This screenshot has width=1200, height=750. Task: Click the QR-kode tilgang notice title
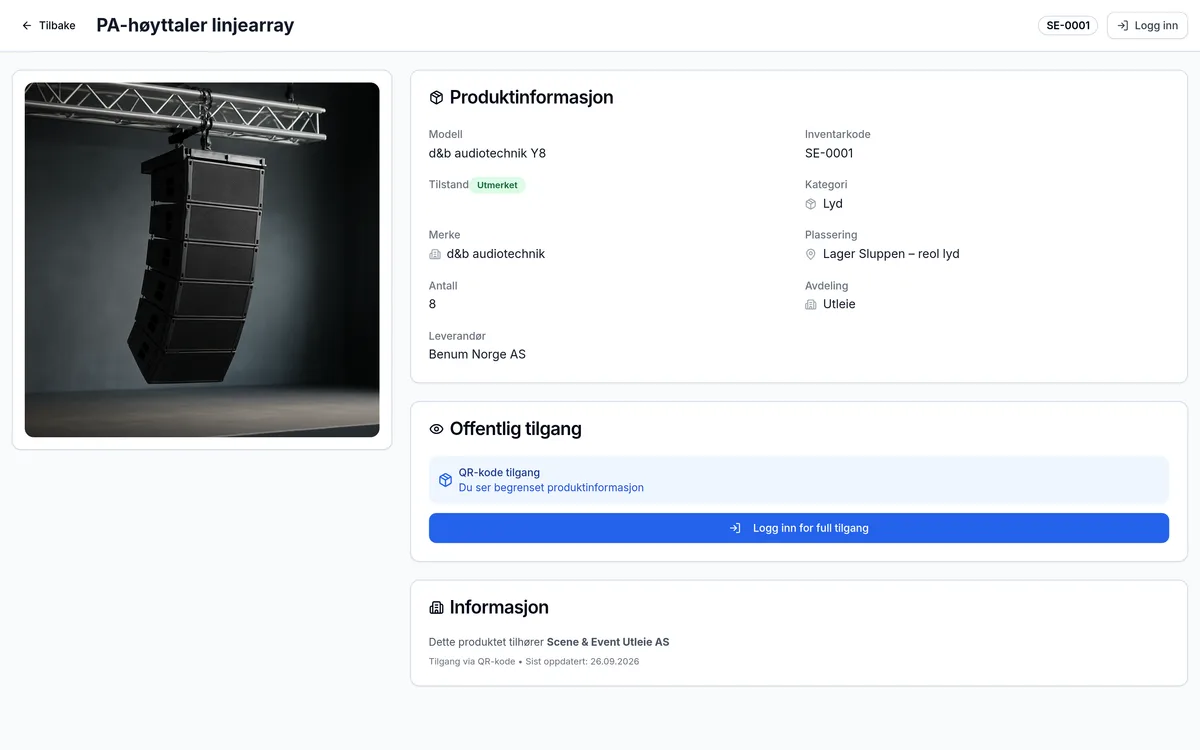(499, 472)
